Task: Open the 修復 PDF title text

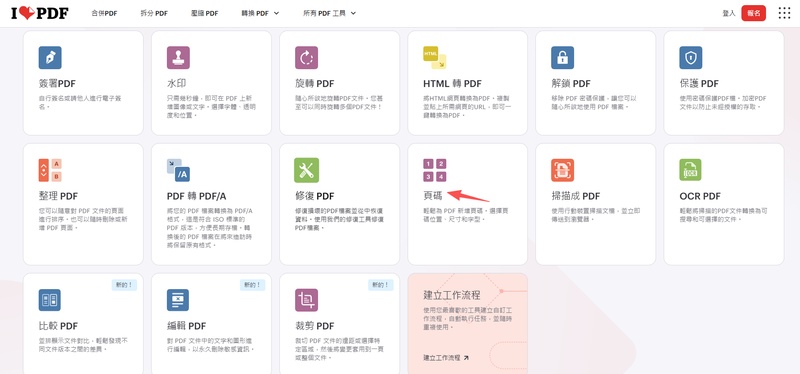Action: pyautogui.click(x=315, y=196)
